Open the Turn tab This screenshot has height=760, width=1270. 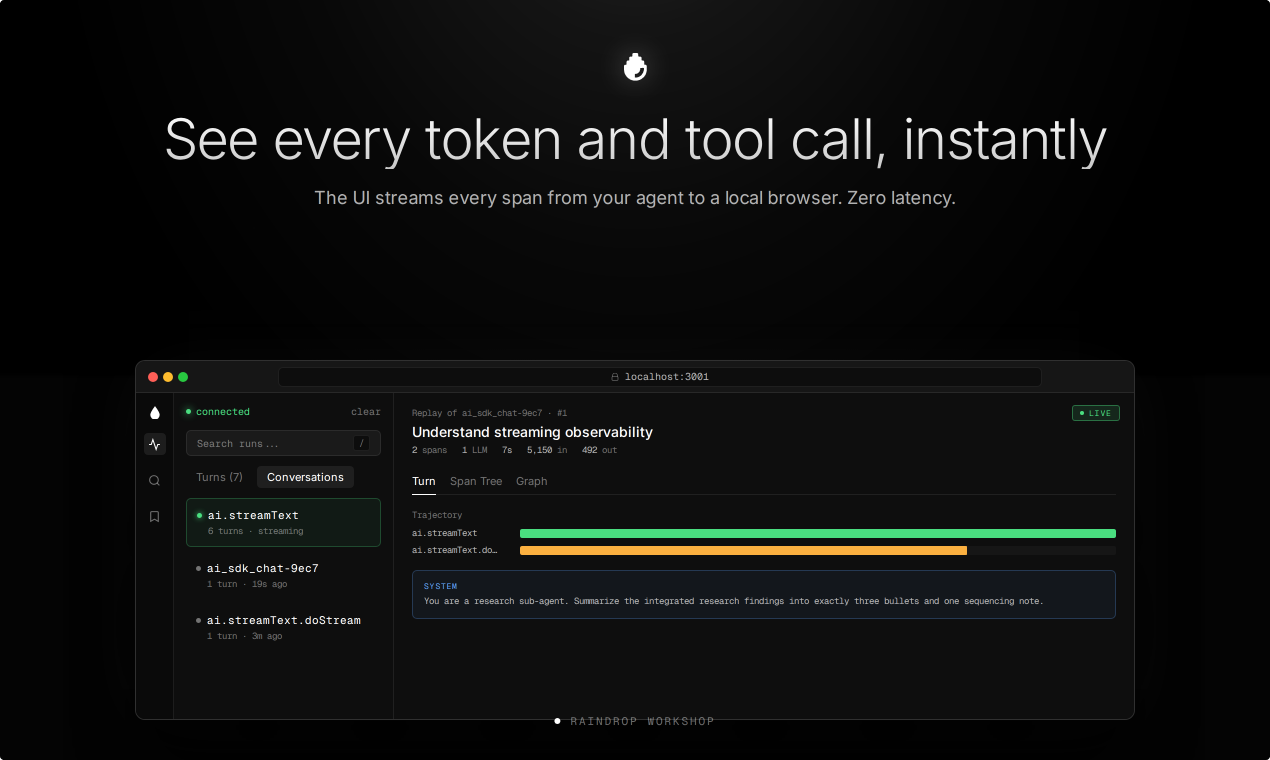[424, 481]
